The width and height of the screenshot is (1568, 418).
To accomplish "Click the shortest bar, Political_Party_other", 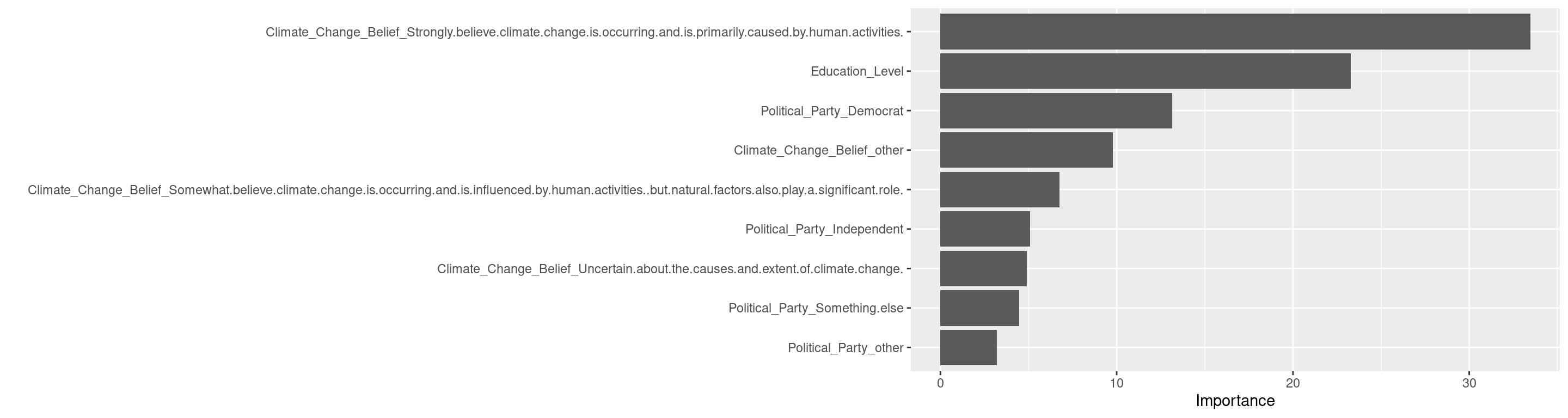I will coord(969,348).
